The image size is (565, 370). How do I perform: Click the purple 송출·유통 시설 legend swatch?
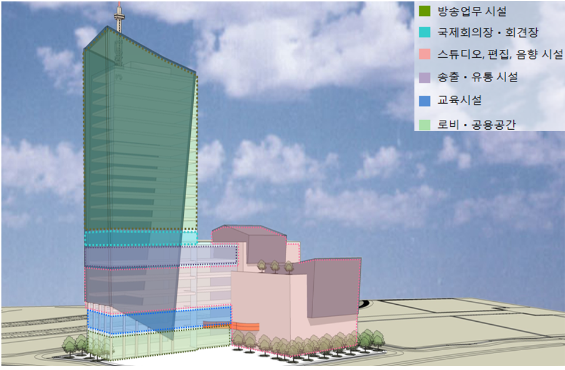(x=425, y=77)
